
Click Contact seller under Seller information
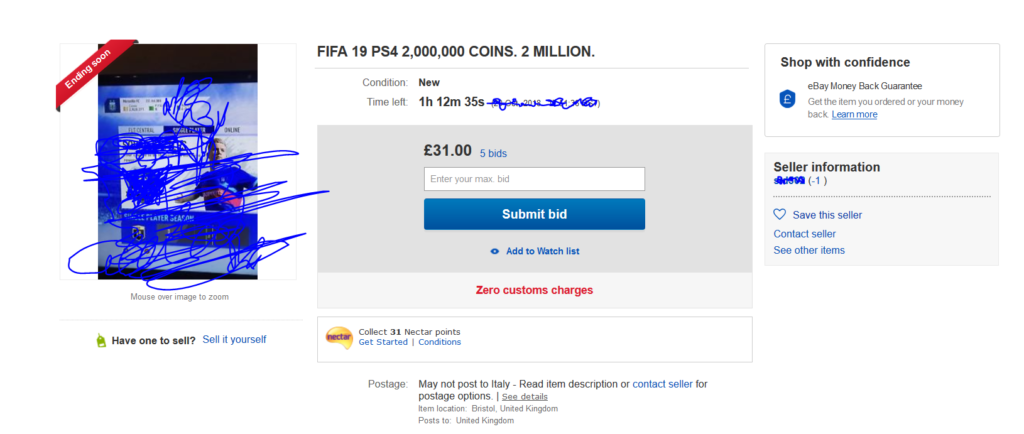click(804, 234)
